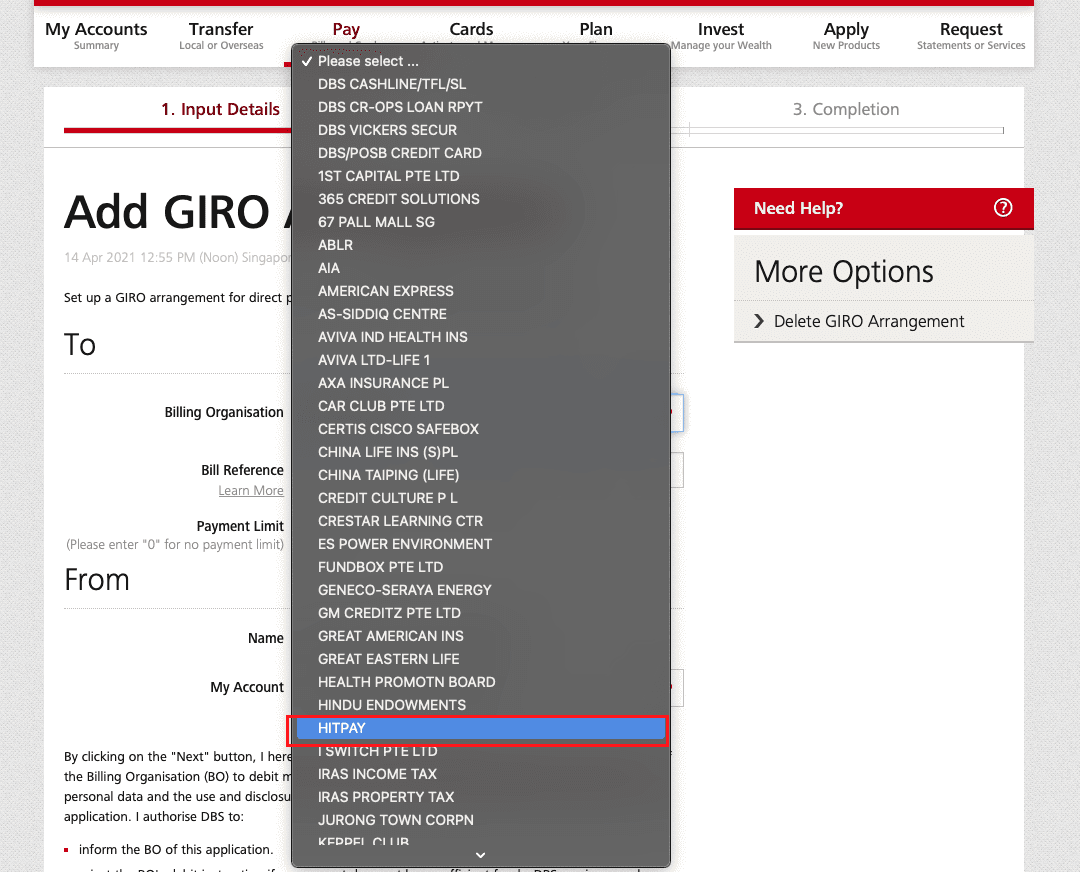Select IRAS PROPERTY TAX
Viewport: 1080px width, 872px height.
(481, 797)
